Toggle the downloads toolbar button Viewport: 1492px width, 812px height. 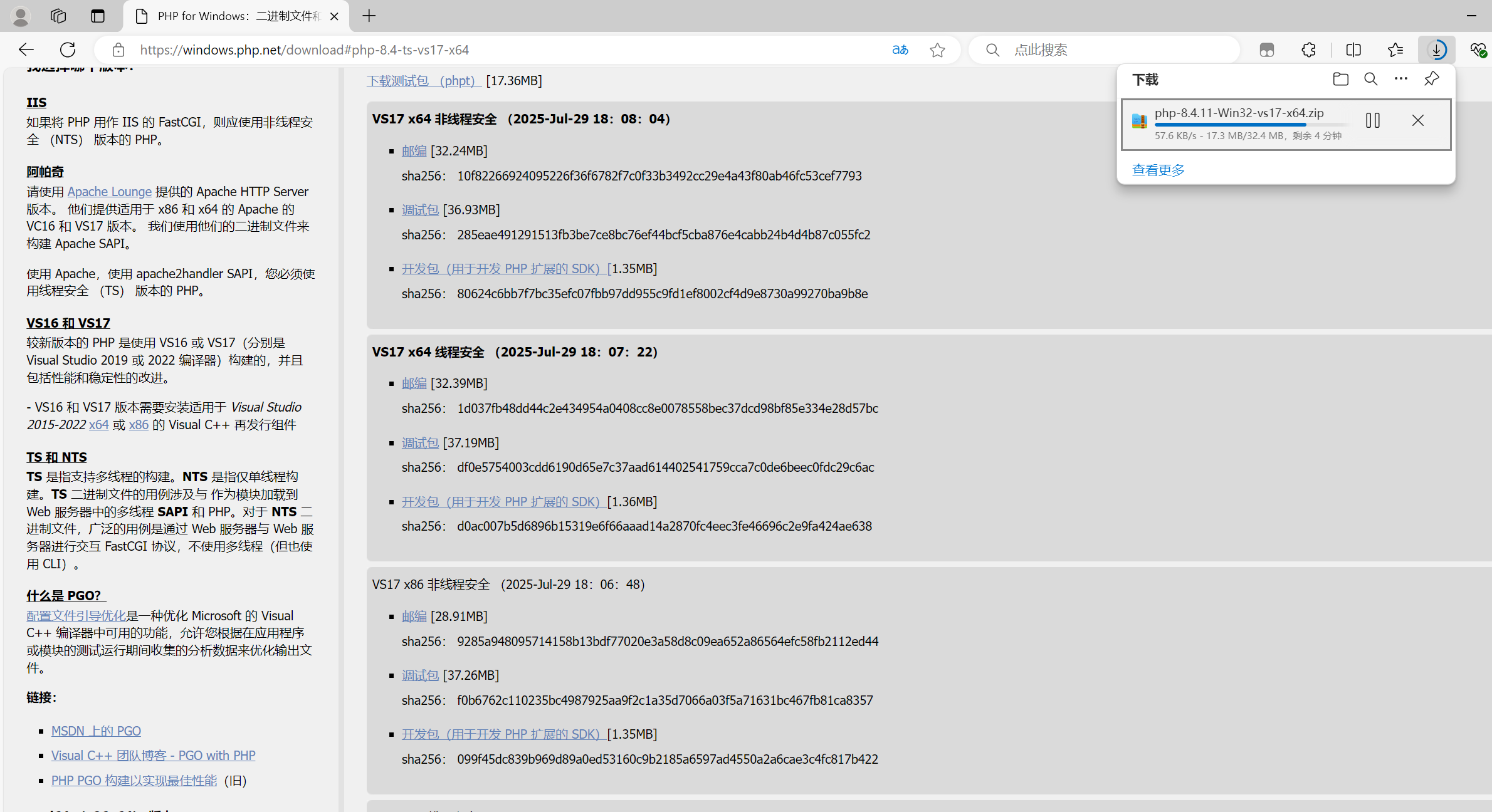(x=1437, y=49)
